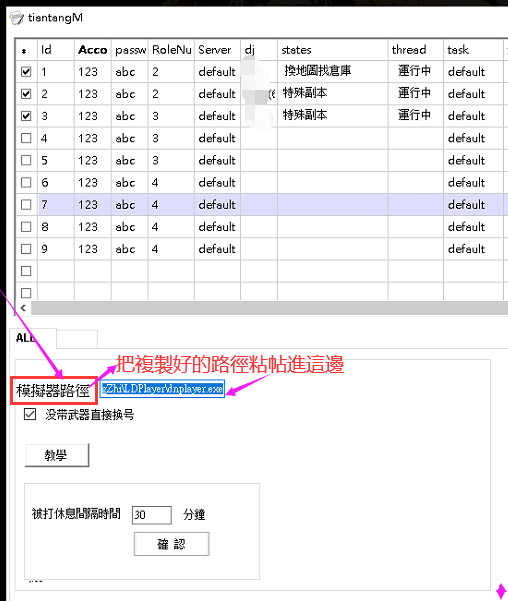Viewport: 508px width, 601px height.
Task: Click the tiantangM app icon in title bar
Action: coord(16,18)
